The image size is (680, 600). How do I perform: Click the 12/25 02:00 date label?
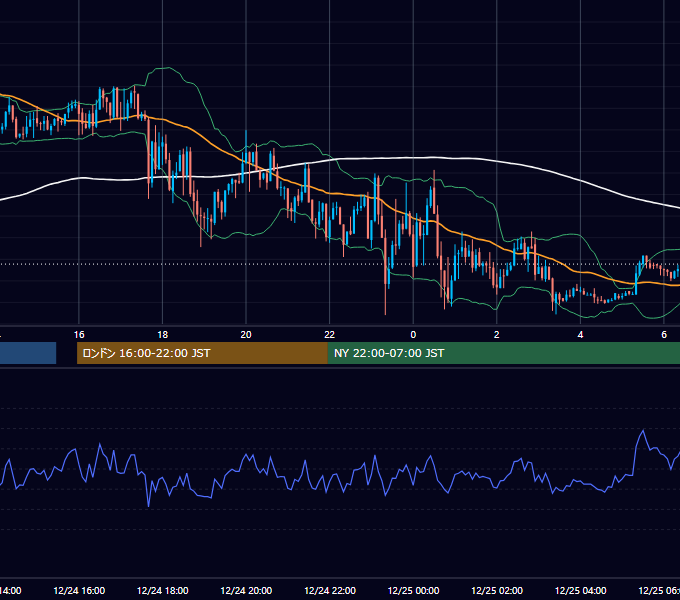click(497, 590)
